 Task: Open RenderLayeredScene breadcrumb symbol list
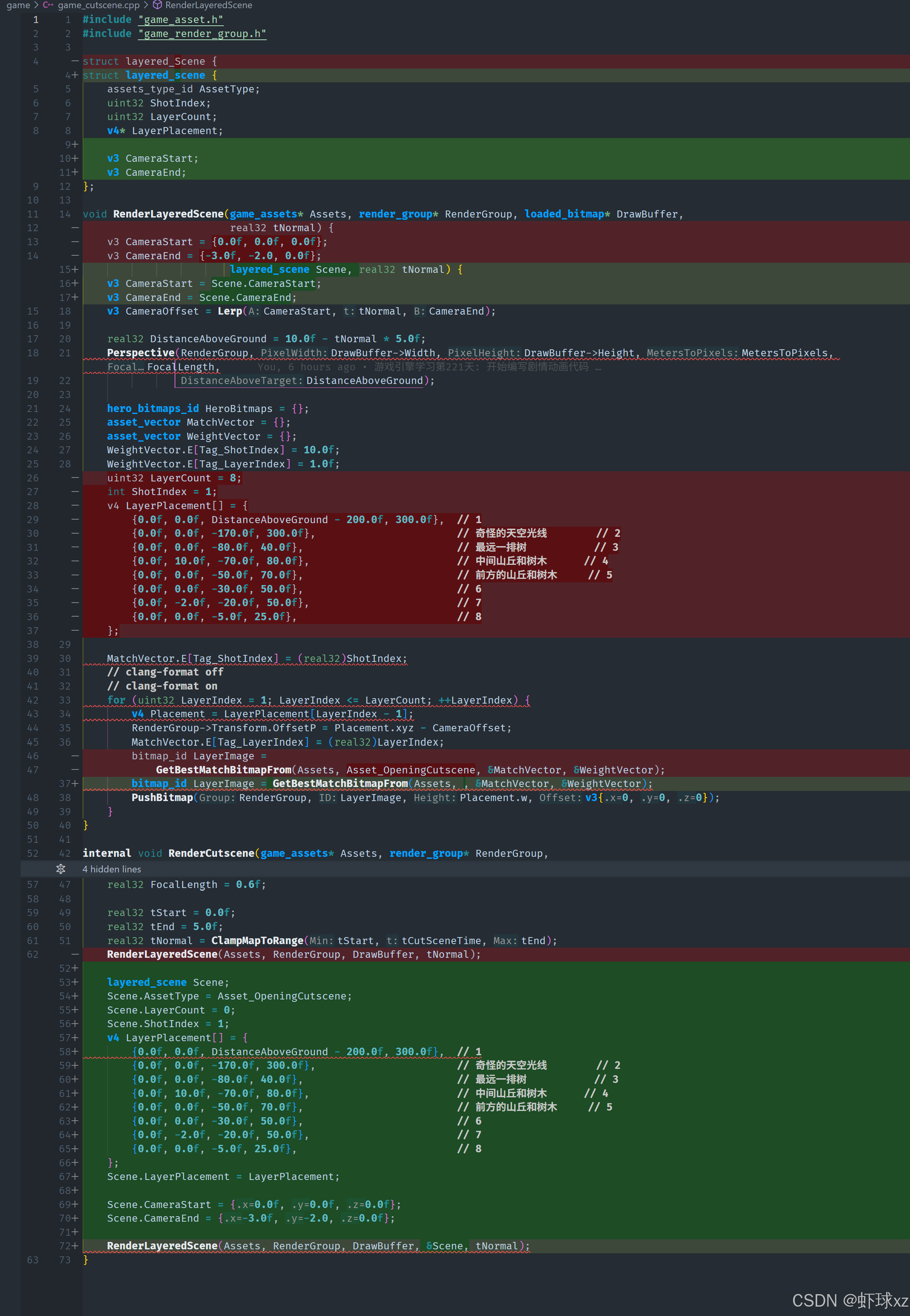tap(208, 5)
